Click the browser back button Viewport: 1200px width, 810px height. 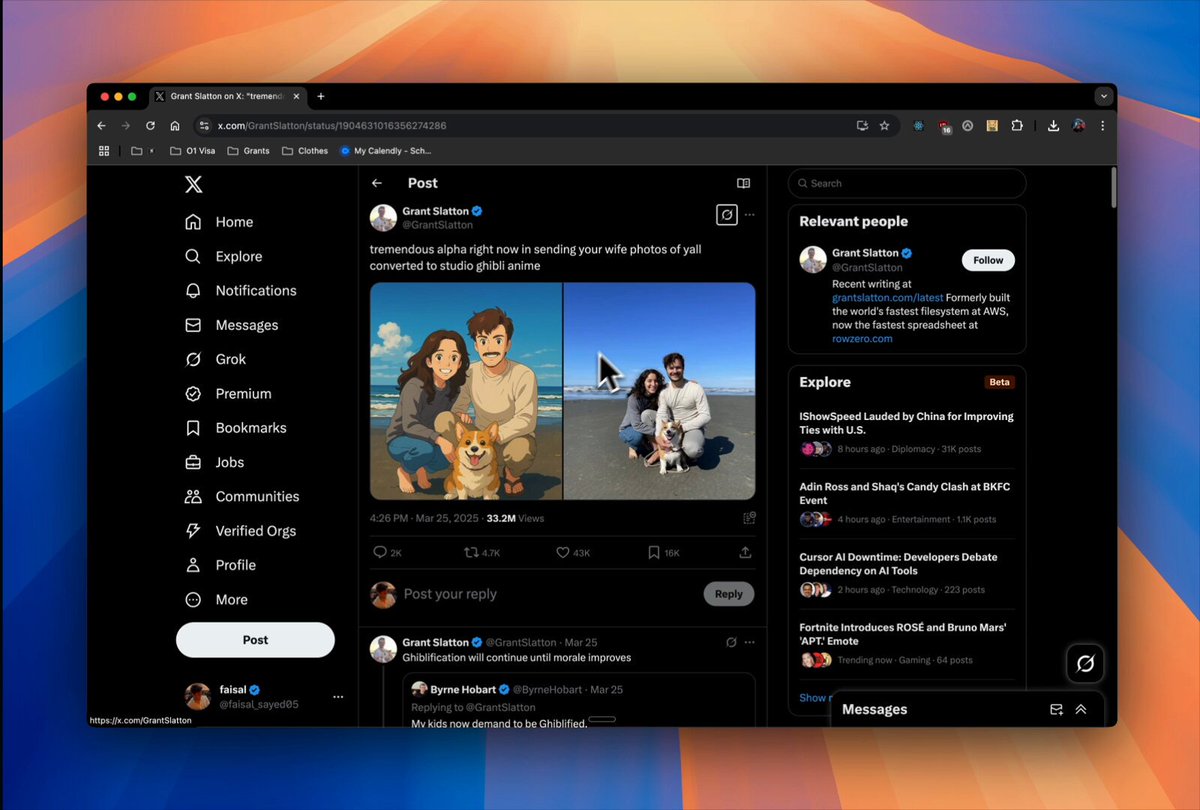point(101,126)
